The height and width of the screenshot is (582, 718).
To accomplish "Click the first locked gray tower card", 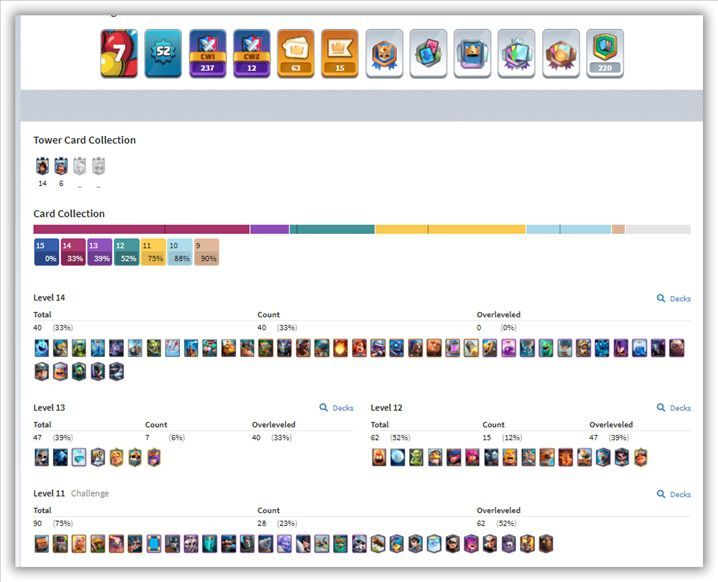I will coord(80,166).
